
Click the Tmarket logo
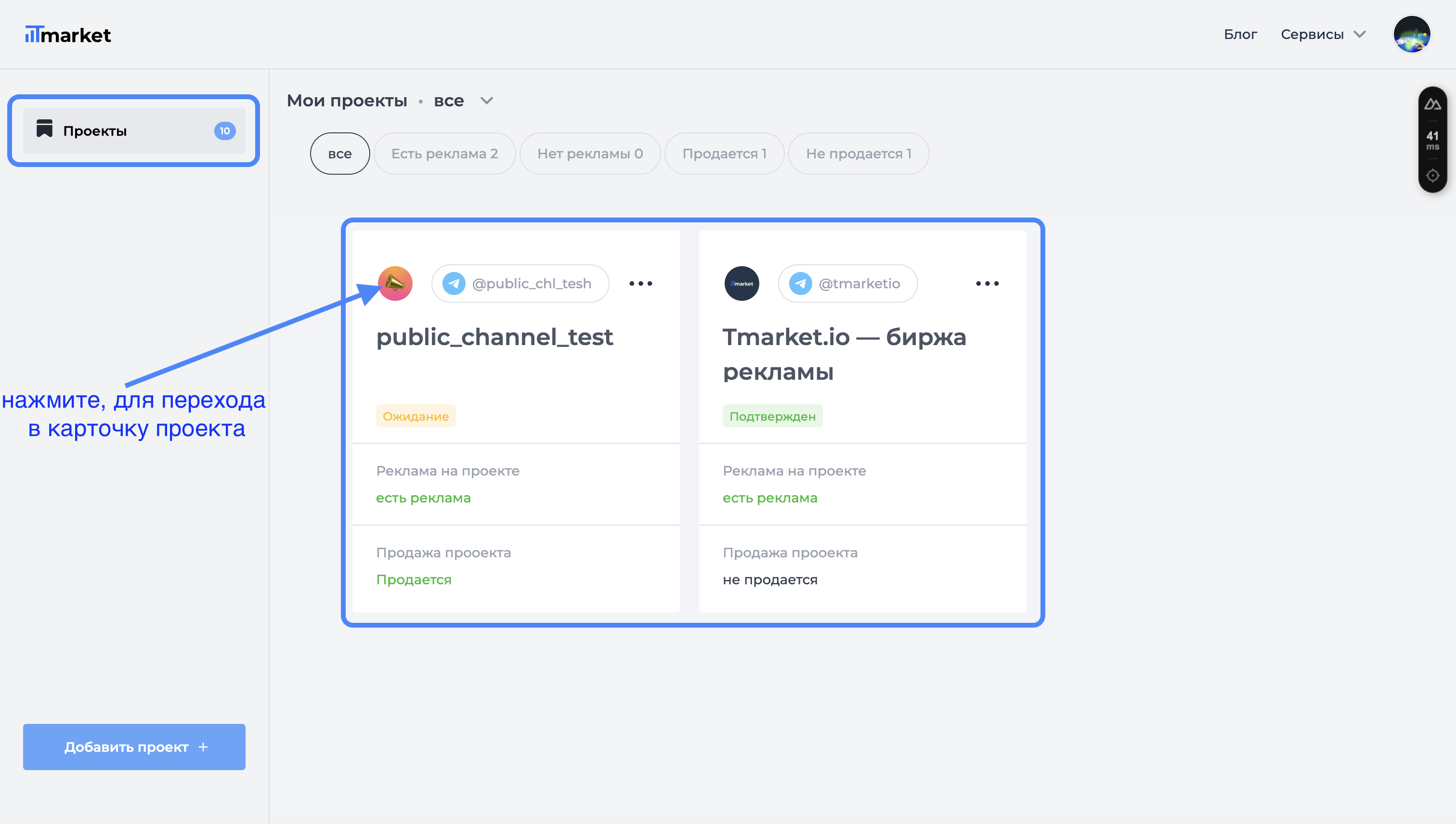click(x=68, y=35)
